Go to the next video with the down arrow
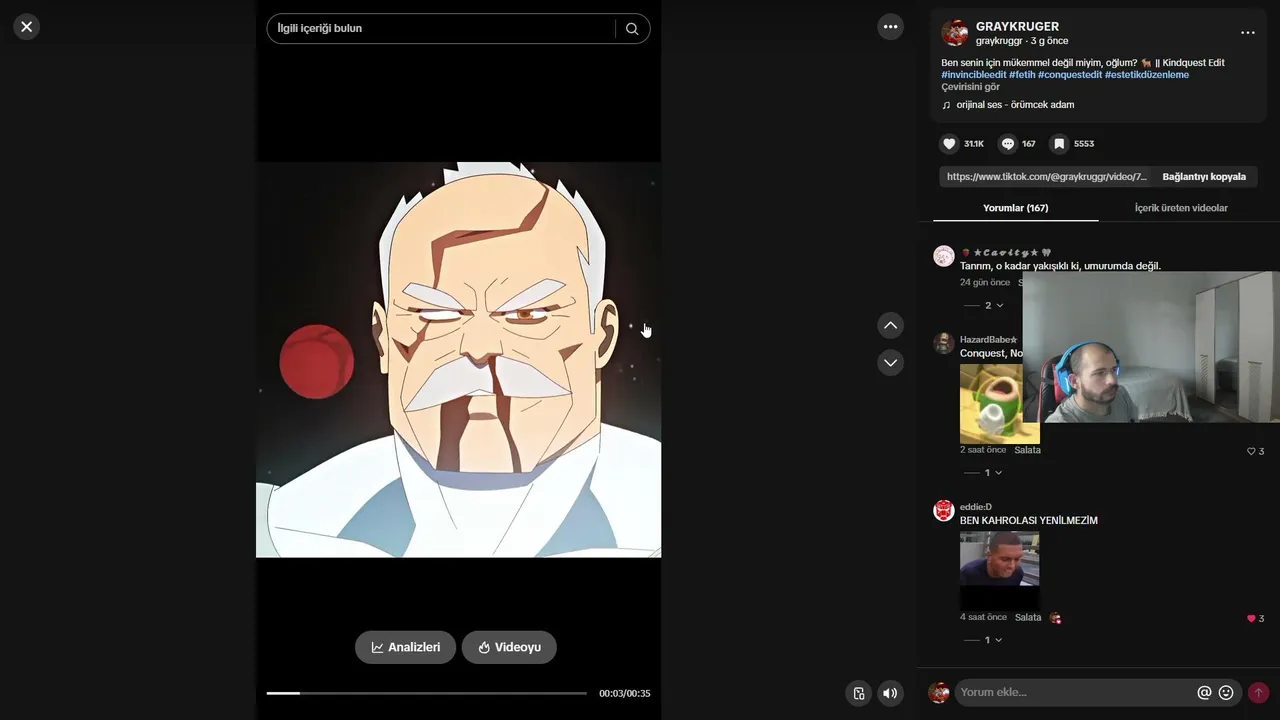 tap(891, 362)
